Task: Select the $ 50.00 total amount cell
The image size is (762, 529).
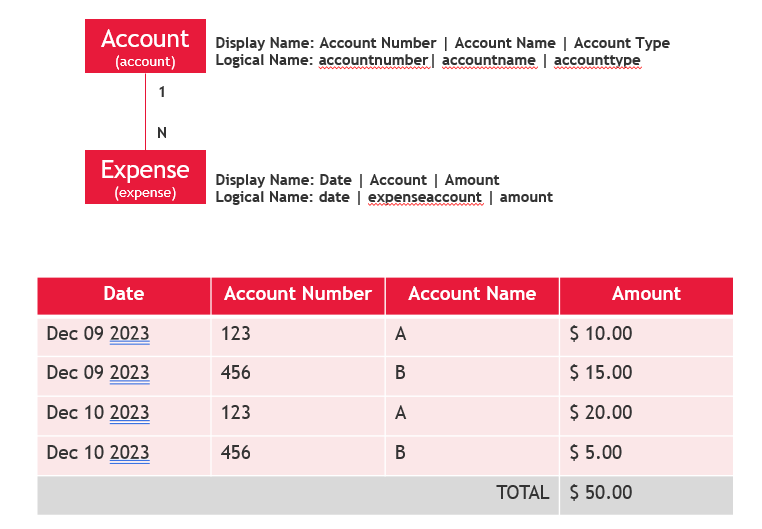Action: (x=601, y=492)
